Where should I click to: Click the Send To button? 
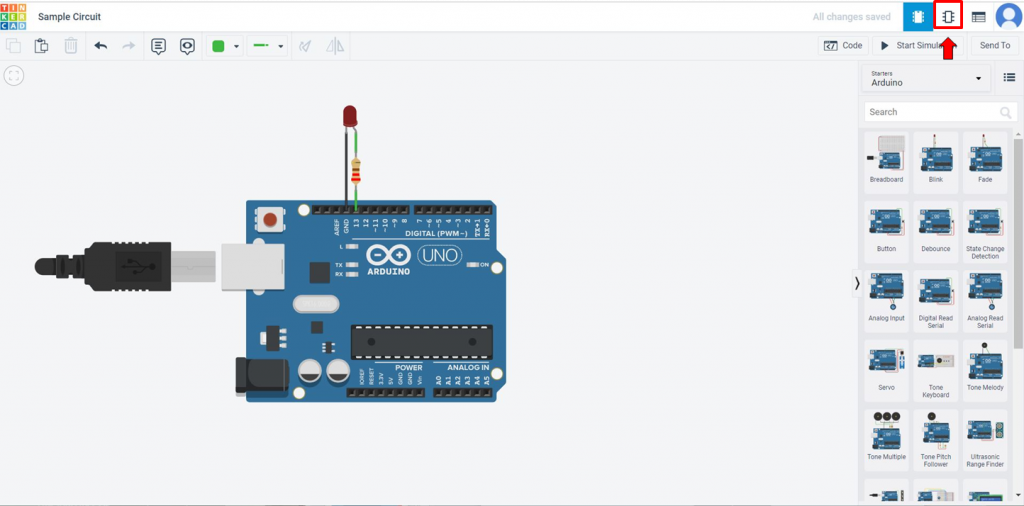click(x=995, y=46)
